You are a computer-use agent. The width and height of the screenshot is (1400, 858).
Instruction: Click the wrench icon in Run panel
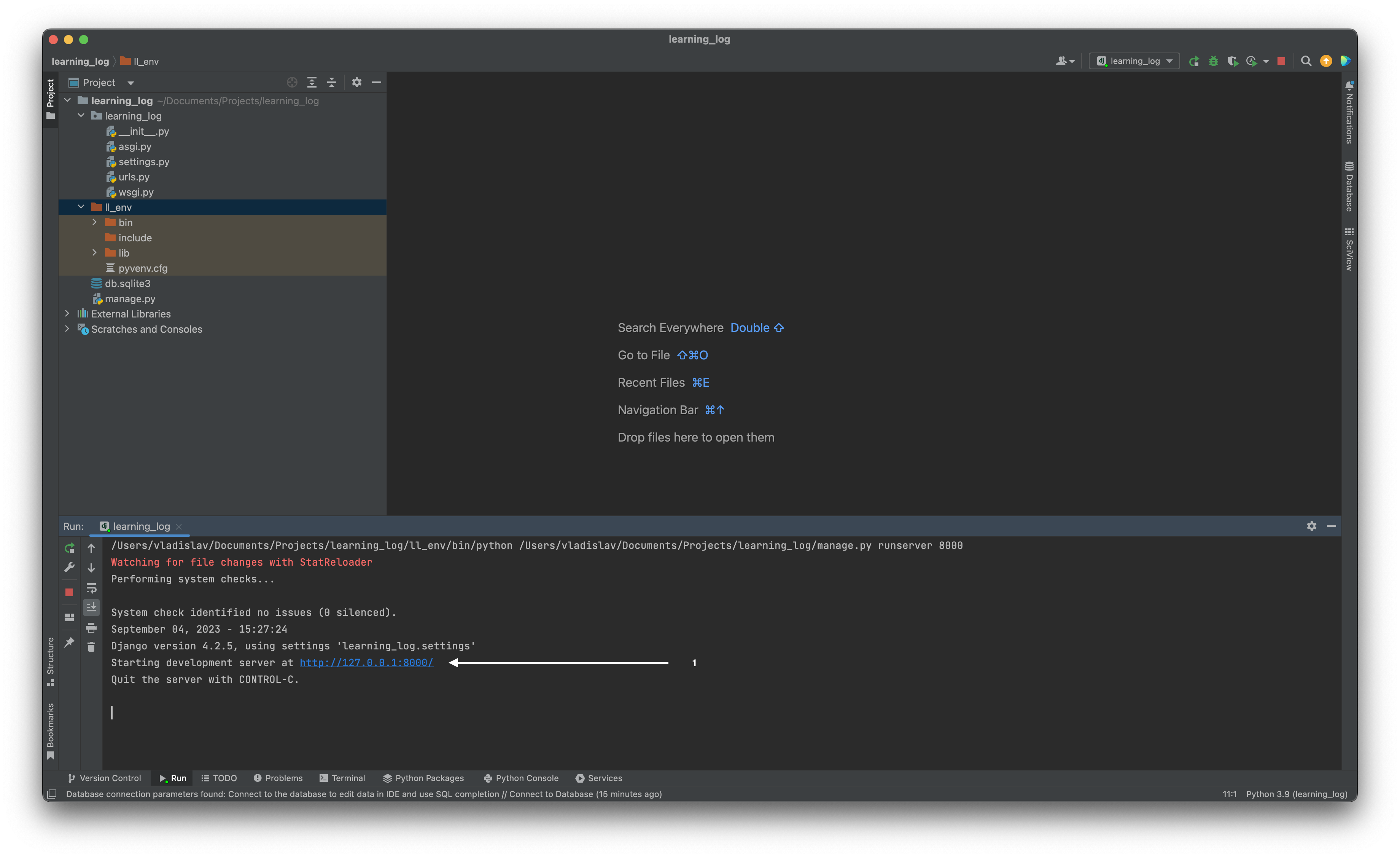coord(69,568)
